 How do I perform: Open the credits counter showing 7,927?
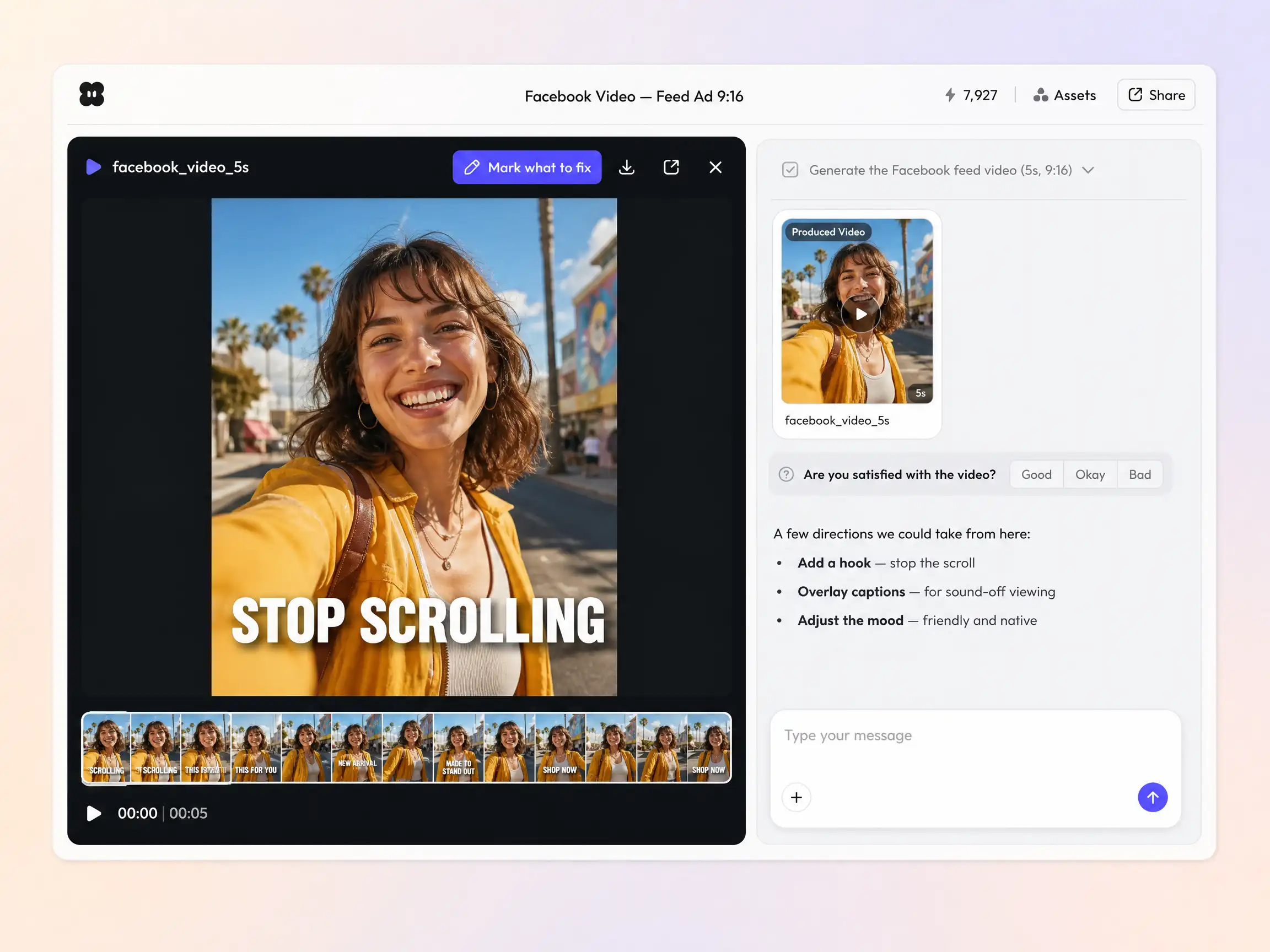click(x=971, y=95)
